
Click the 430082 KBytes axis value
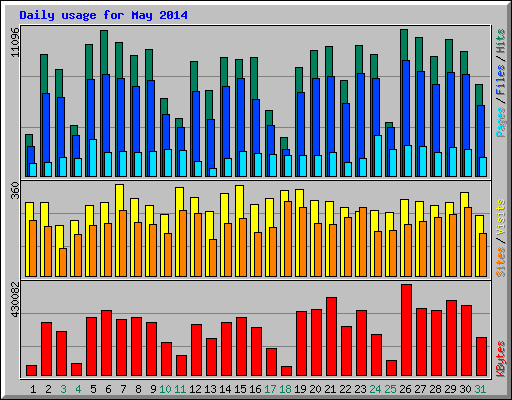(15, 300)
